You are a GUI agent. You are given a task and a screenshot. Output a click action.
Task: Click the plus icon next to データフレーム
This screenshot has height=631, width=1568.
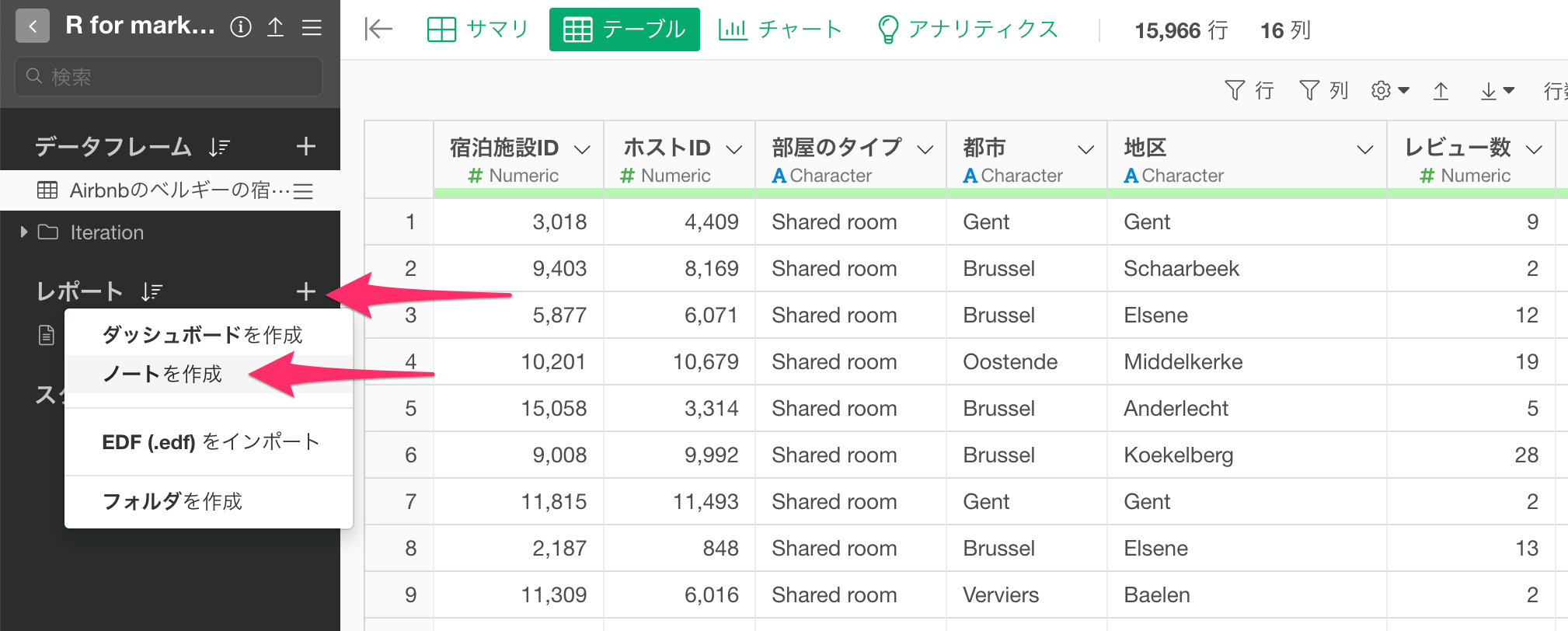point(305,146)
